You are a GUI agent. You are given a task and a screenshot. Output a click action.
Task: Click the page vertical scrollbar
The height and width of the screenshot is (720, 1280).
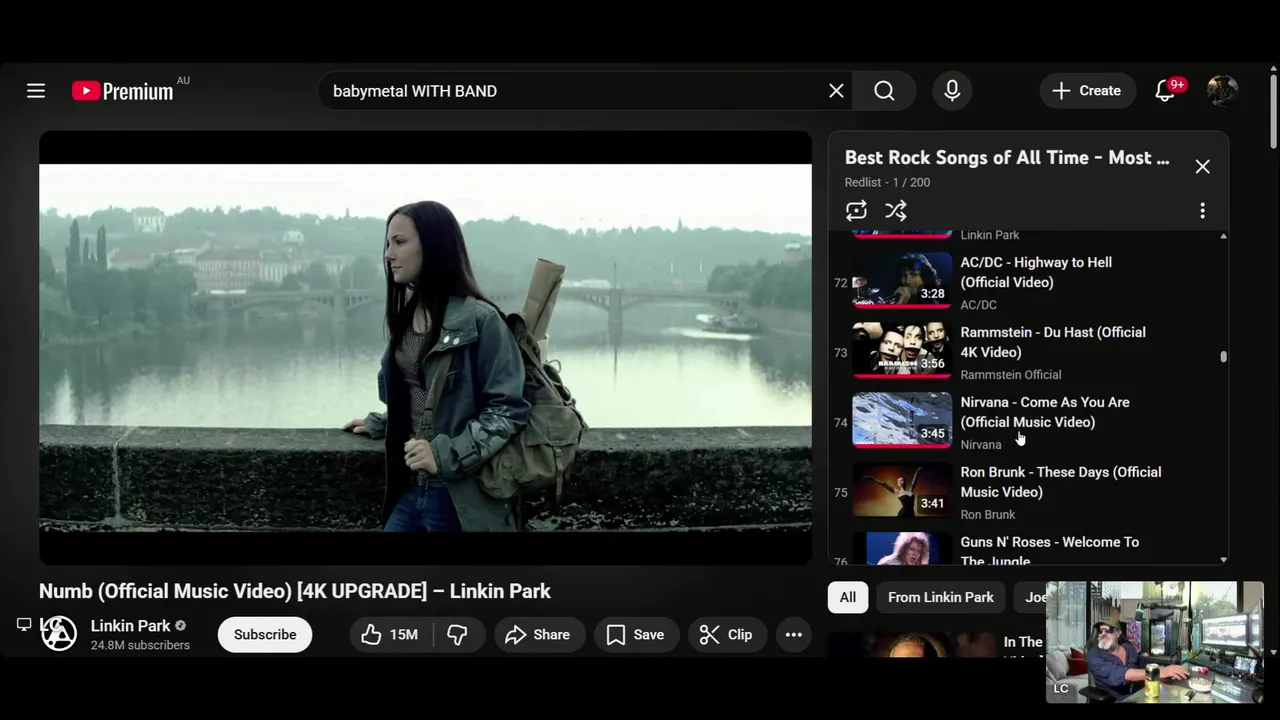coord(1273,110)
